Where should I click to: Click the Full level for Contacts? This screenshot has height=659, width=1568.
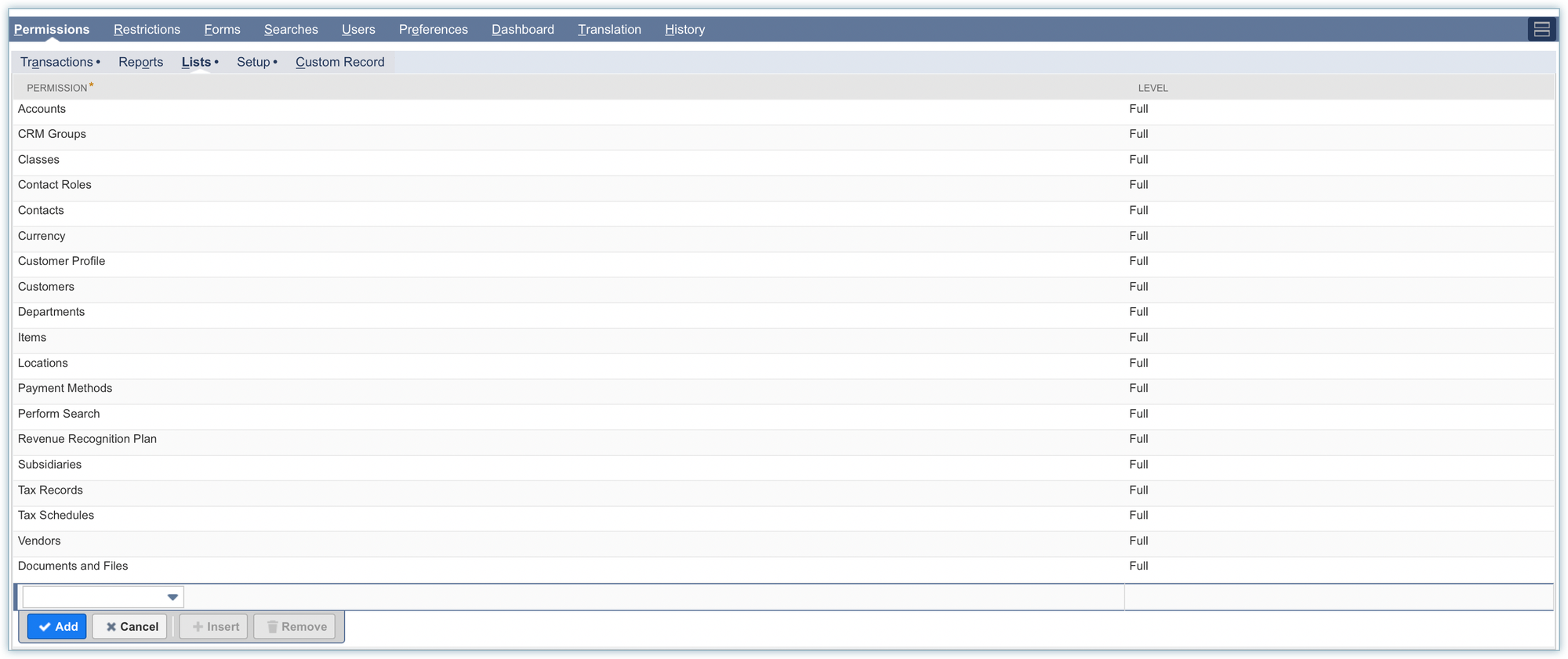click(x=1138, y=211)
